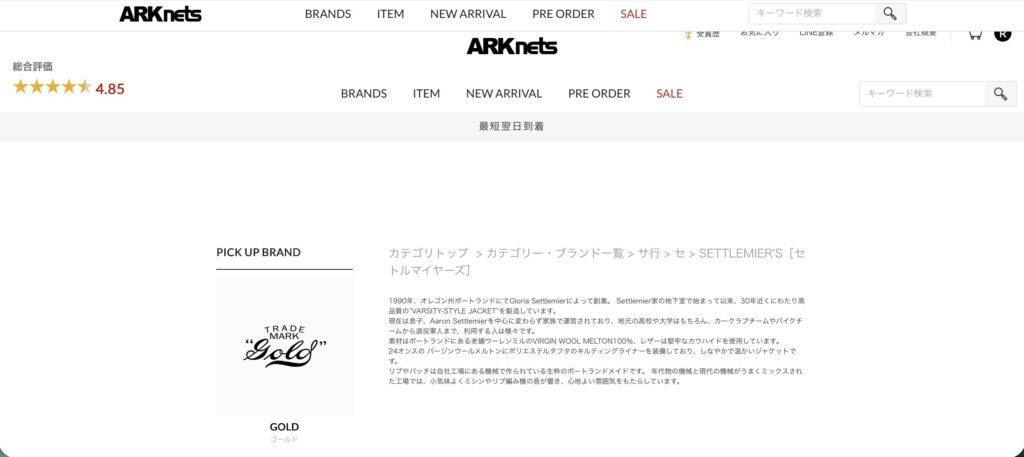Click the lower search bar magnifier icon
The width and height of the screenshot is (1024, 457).
pos(1000,94)
